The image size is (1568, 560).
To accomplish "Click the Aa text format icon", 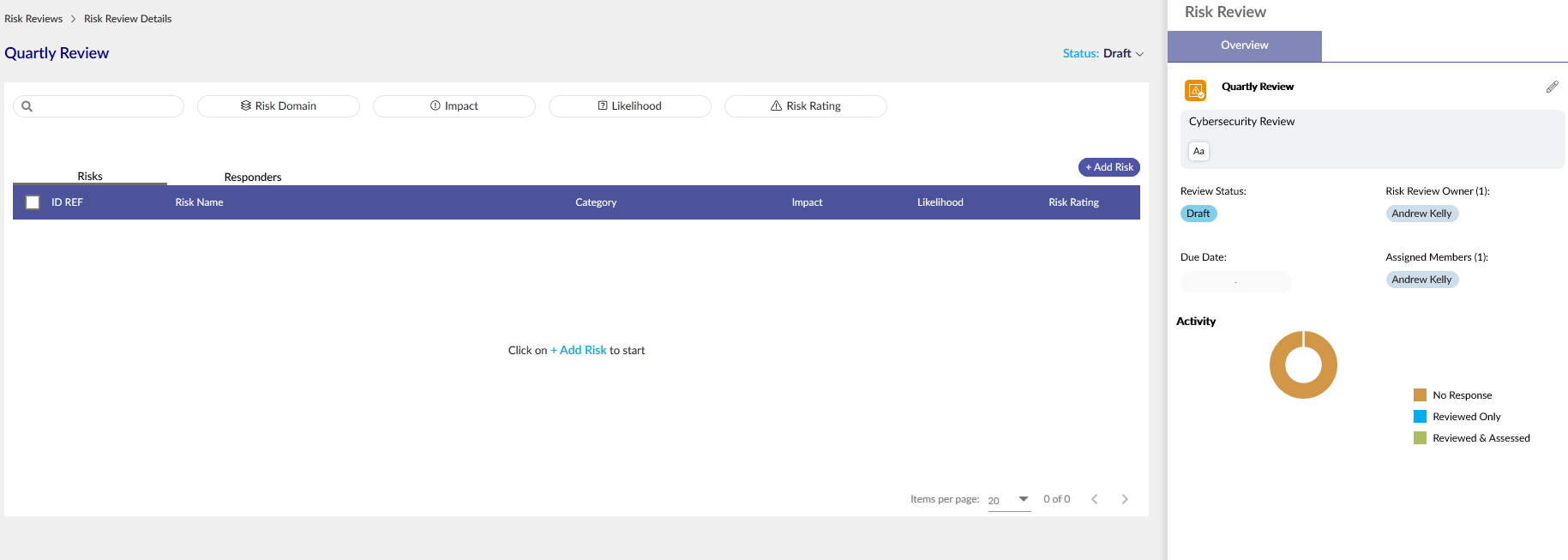I will click(x=1199, y=151).
